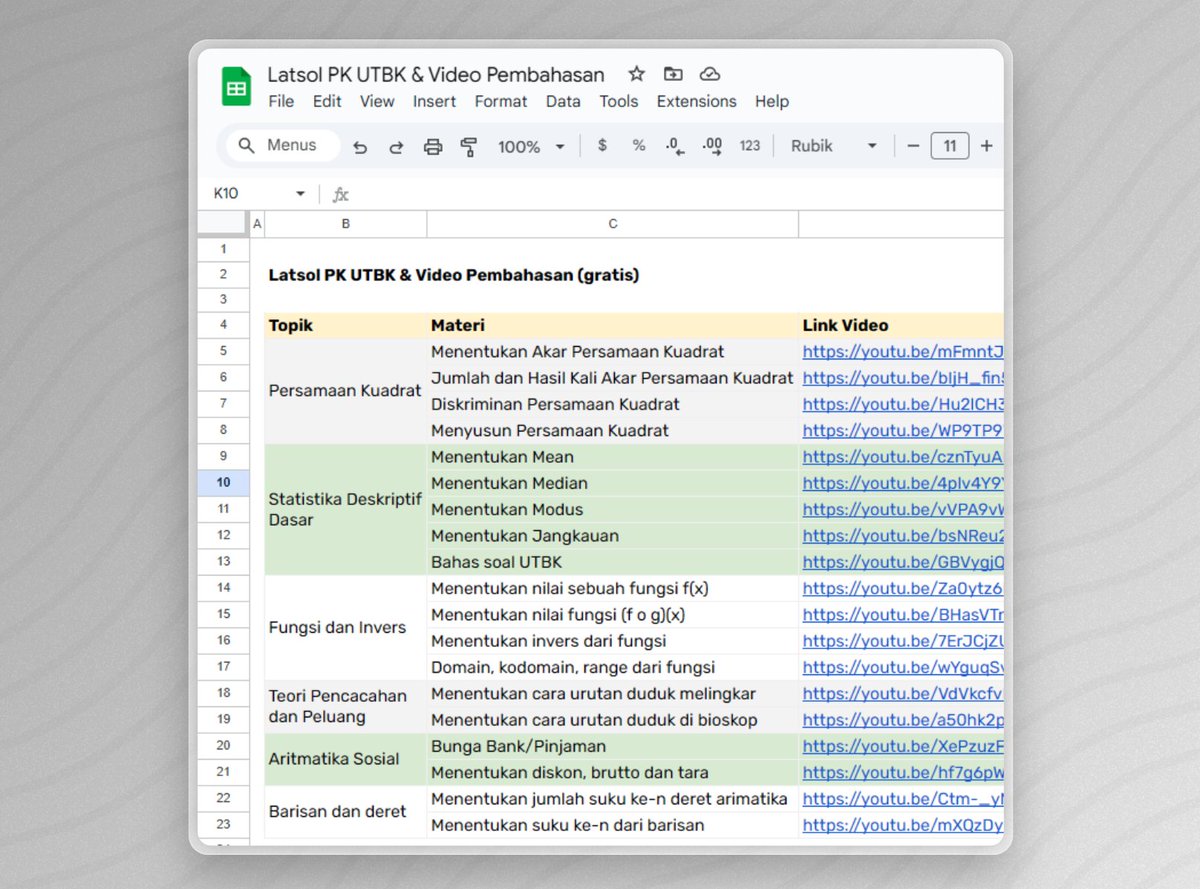The image size is (1200, 889).
Task: Open the Rubik font dropdown
Action: click(x=834, y=146)
